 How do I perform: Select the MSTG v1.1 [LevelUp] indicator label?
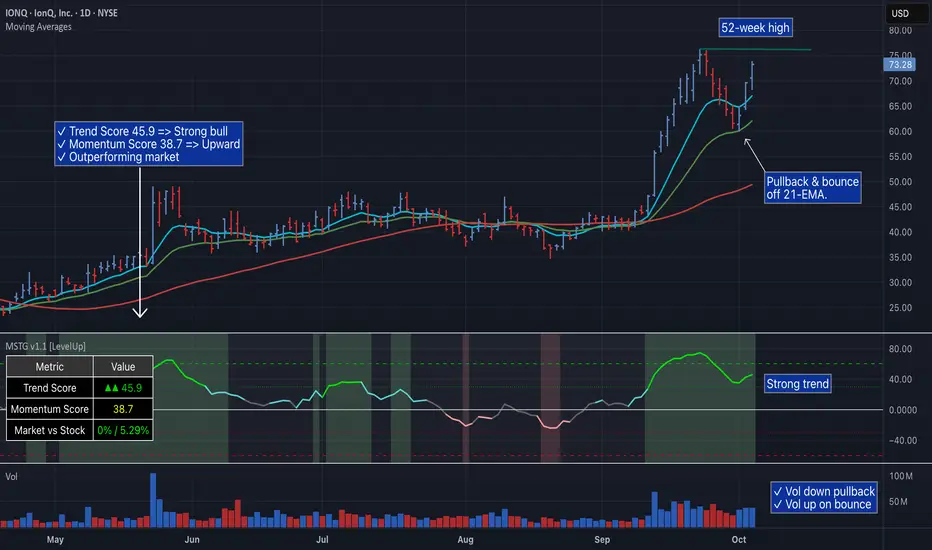[46, 346]
